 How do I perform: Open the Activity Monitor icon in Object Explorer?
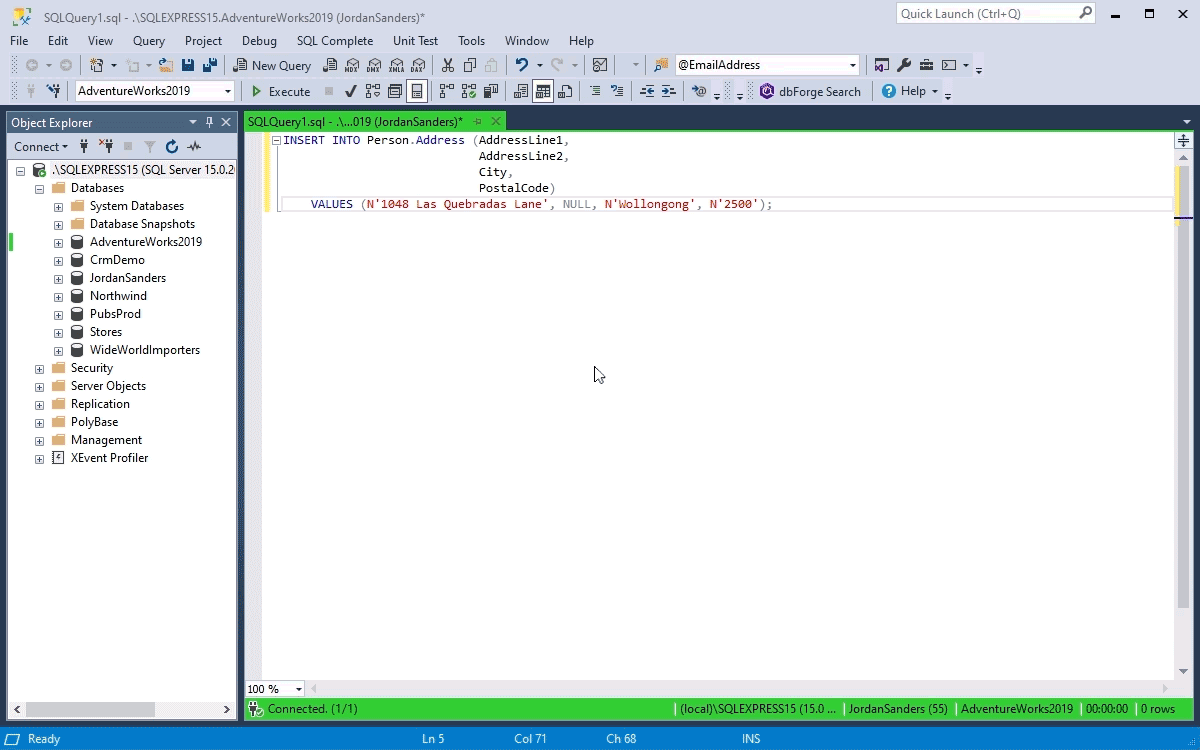(194, 146)
